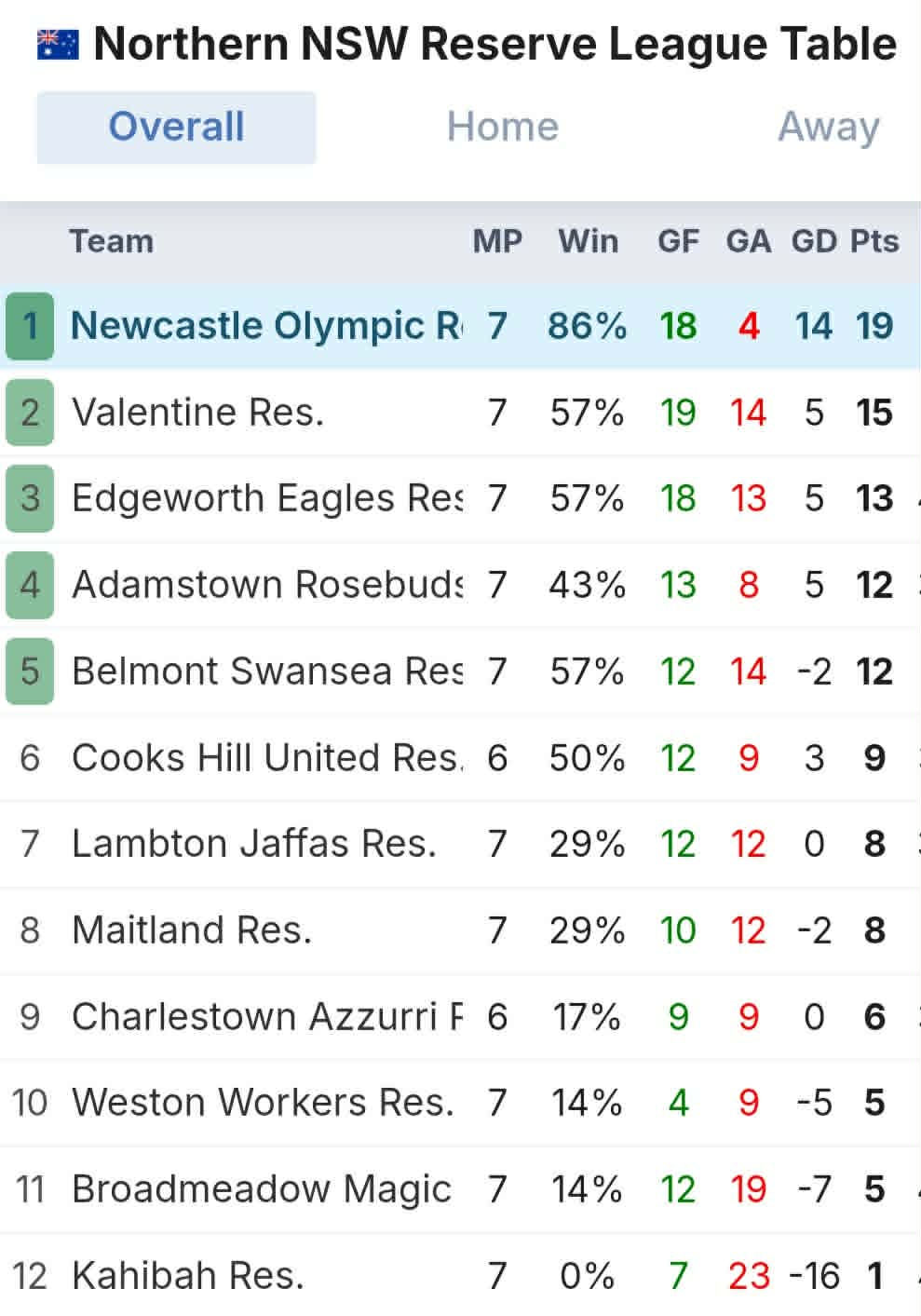
Task: Switch to the Home tab
Action: (x=502, y=127)
